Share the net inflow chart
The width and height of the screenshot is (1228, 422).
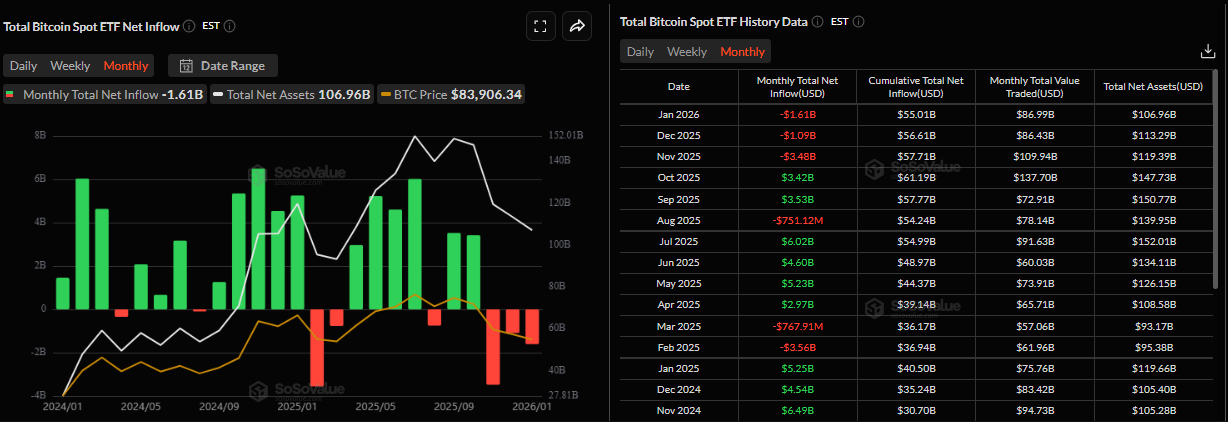click(577, 27)
